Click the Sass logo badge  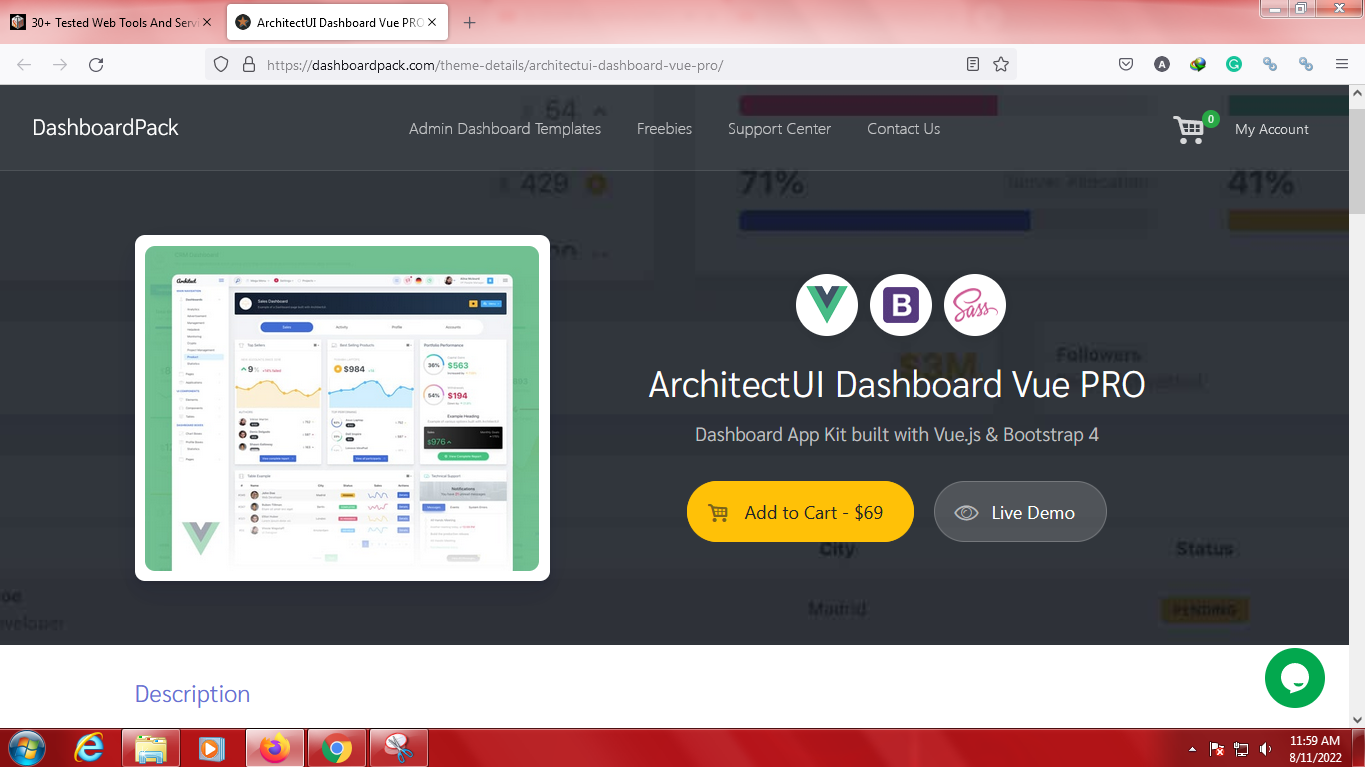[x=975, y=305]
